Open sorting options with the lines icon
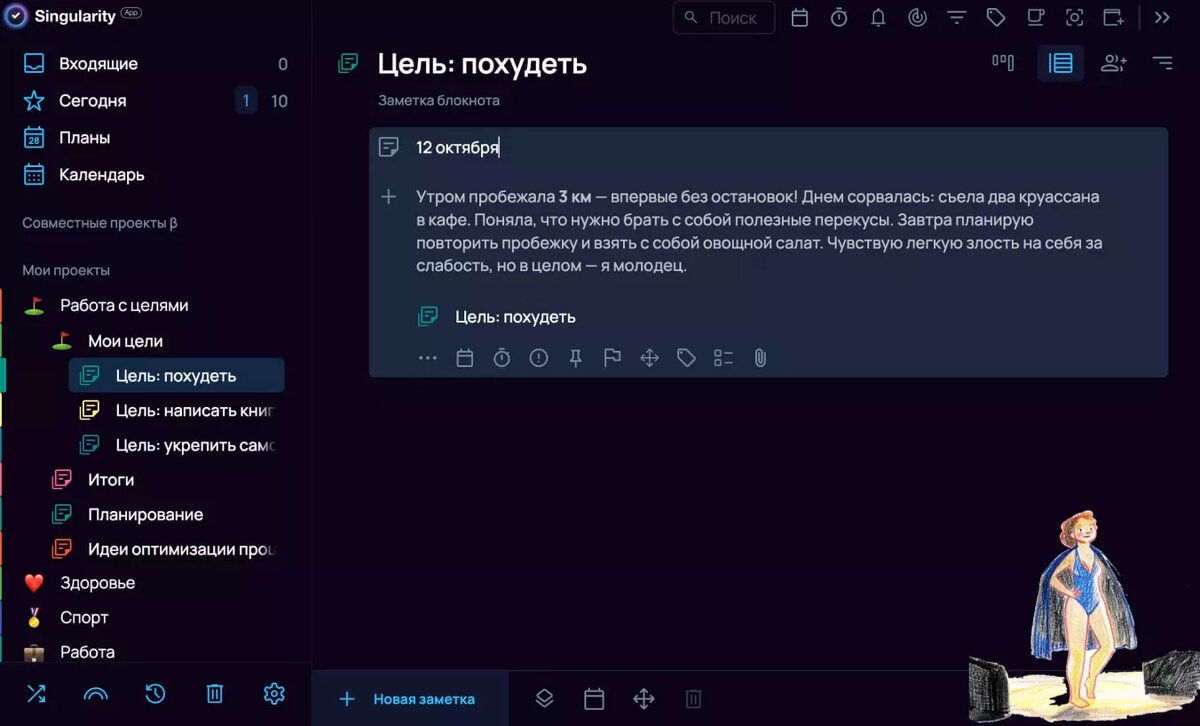This screenshot has width=1200, height=726. pos(1162,63)
